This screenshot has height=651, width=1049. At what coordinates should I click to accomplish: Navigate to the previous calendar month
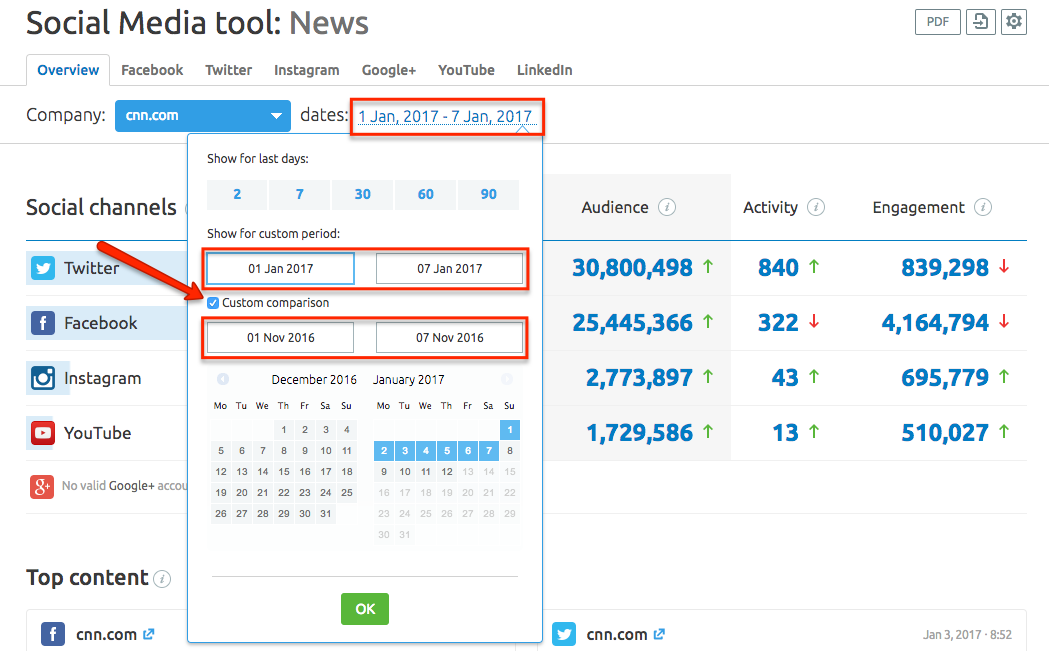click(x=222, y=379)
